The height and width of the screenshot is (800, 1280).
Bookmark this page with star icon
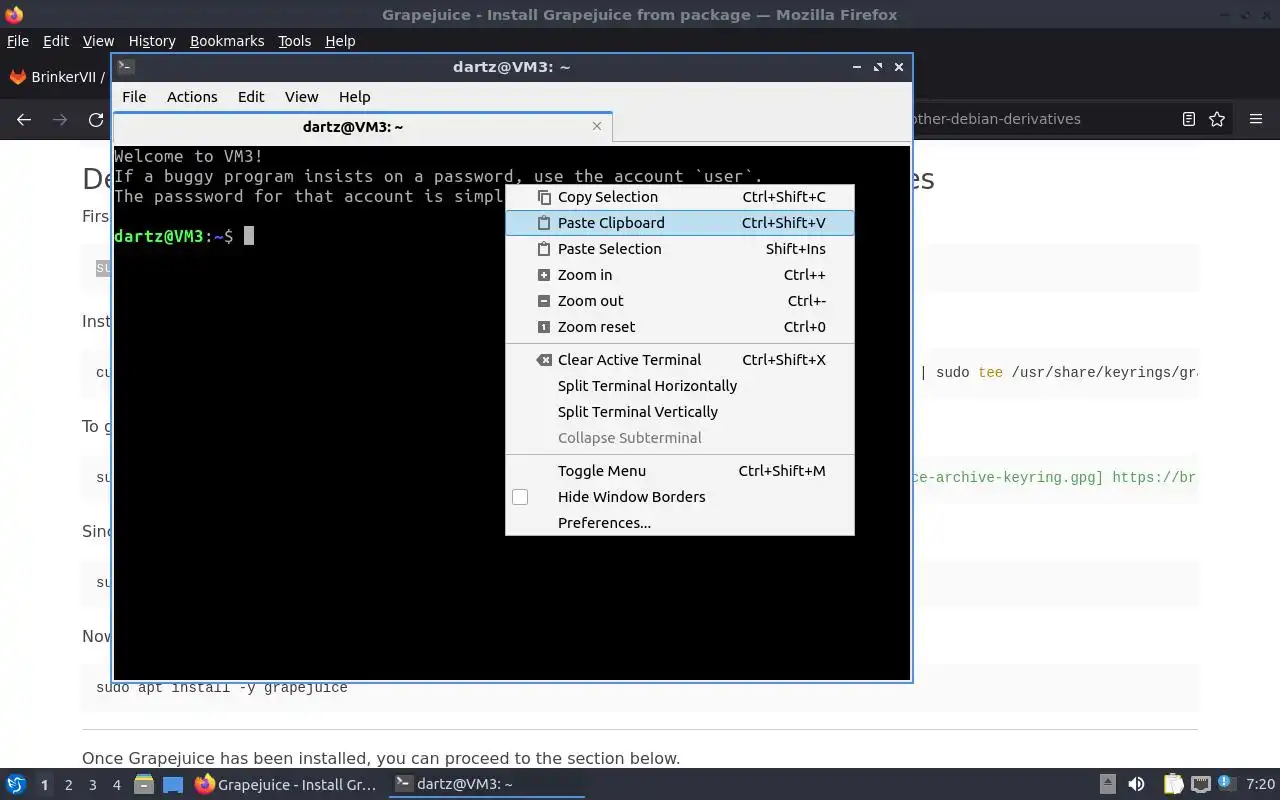[1217, 119]
